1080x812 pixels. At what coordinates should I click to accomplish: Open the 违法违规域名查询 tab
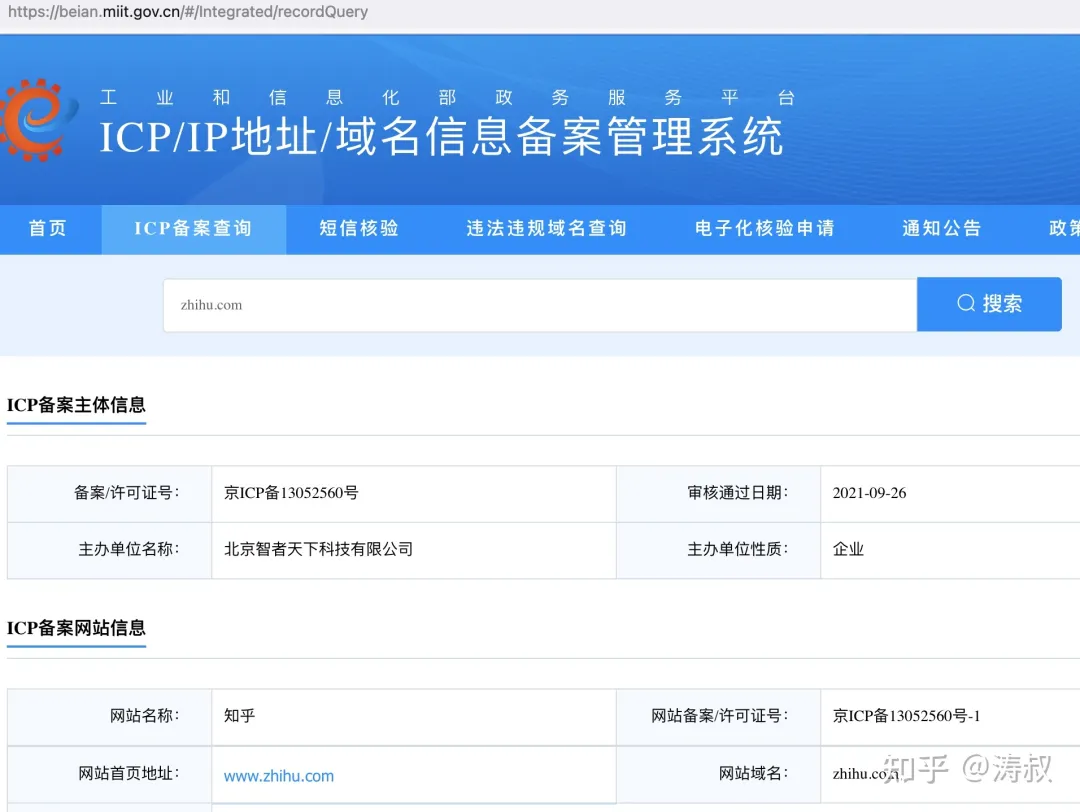pos(546,229)
